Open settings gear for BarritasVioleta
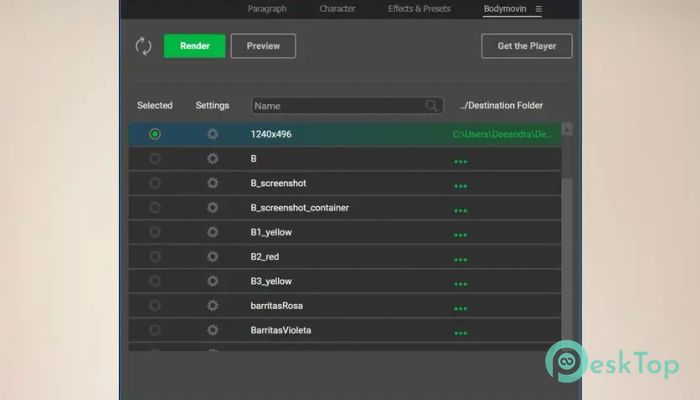Screen dimensions: 700x400 tap(212, 330)
